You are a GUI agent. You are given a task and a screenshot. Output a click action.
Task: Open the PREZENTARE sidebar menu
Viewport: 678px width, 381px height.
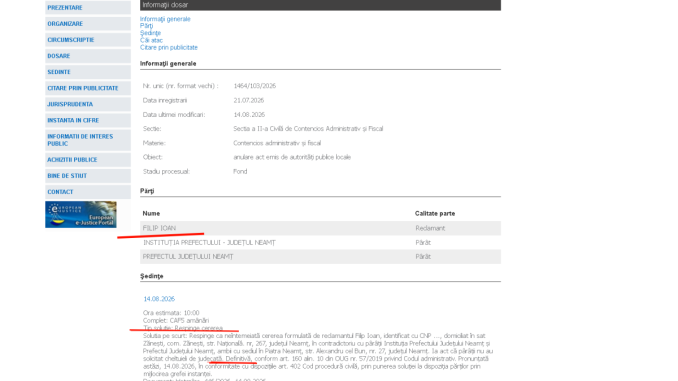88,7
